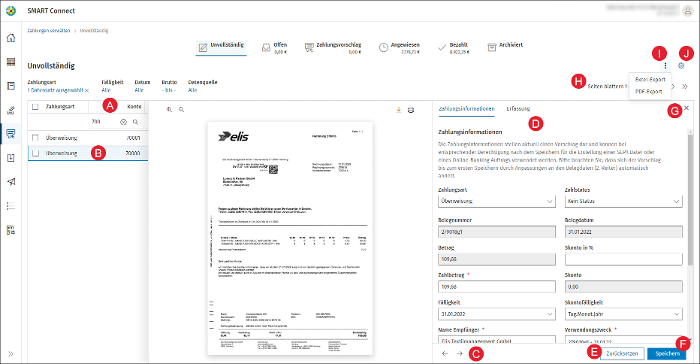Print the invoice document
This screenshot has height=364, width=700.
411,110
